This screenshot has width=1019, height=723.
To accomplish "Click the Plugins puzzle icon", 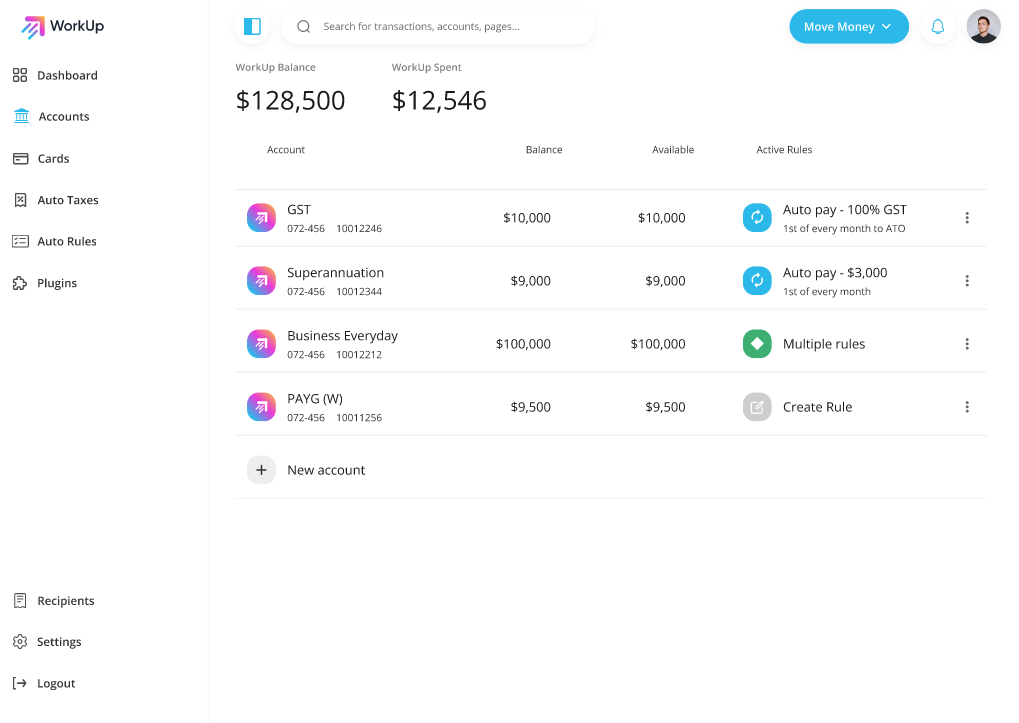I will point(20,283).
